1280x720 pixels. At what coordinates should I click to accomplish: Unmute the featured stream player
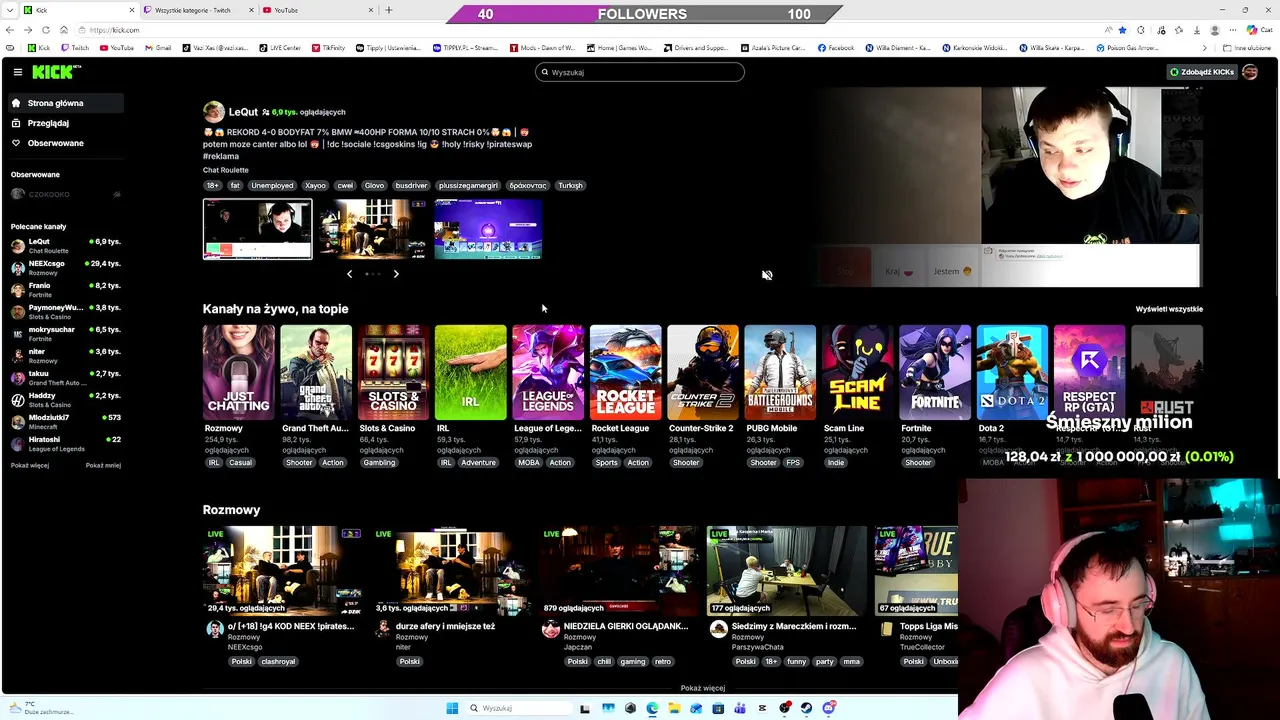pyautogui.click(x=767, y=275)
